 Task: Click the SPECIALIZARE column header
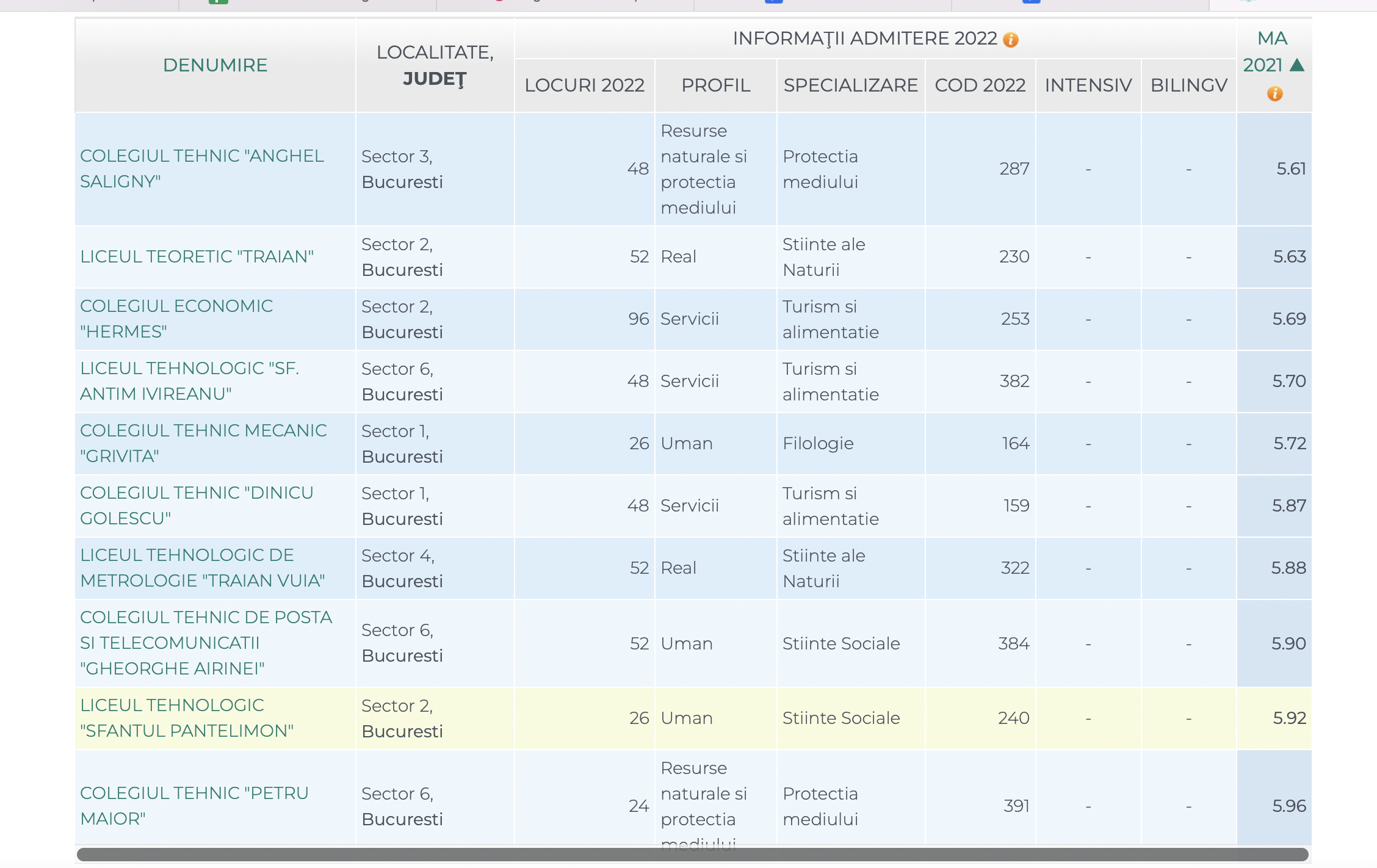click(850, 85)
